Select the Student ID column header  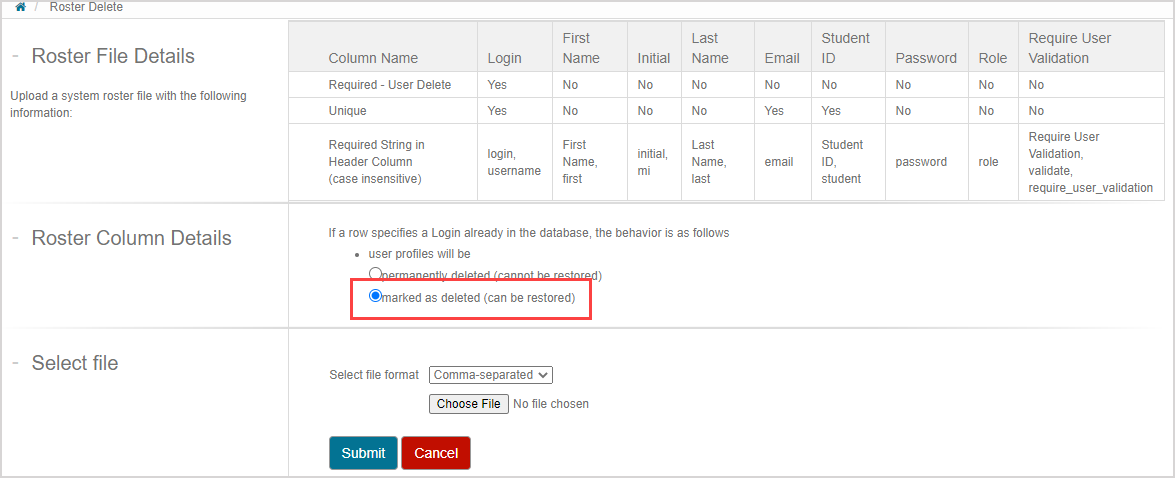[845, 48]
